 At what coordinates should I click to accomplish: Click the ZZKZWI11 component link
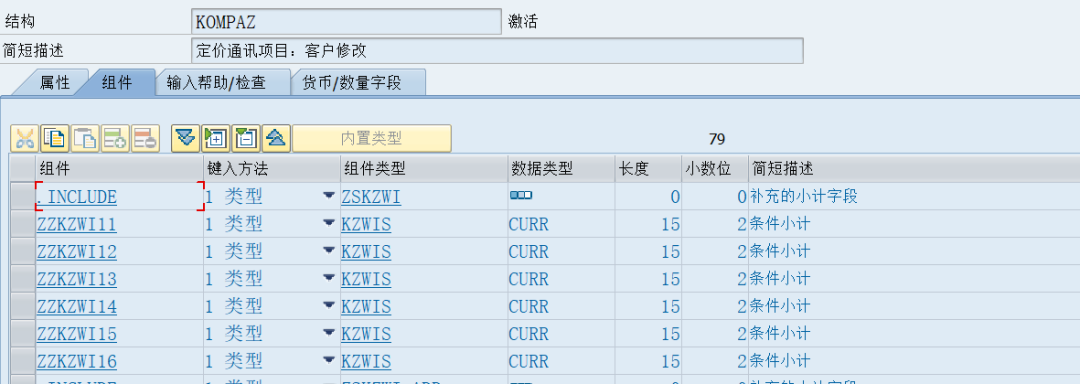[x=77, y=224]
